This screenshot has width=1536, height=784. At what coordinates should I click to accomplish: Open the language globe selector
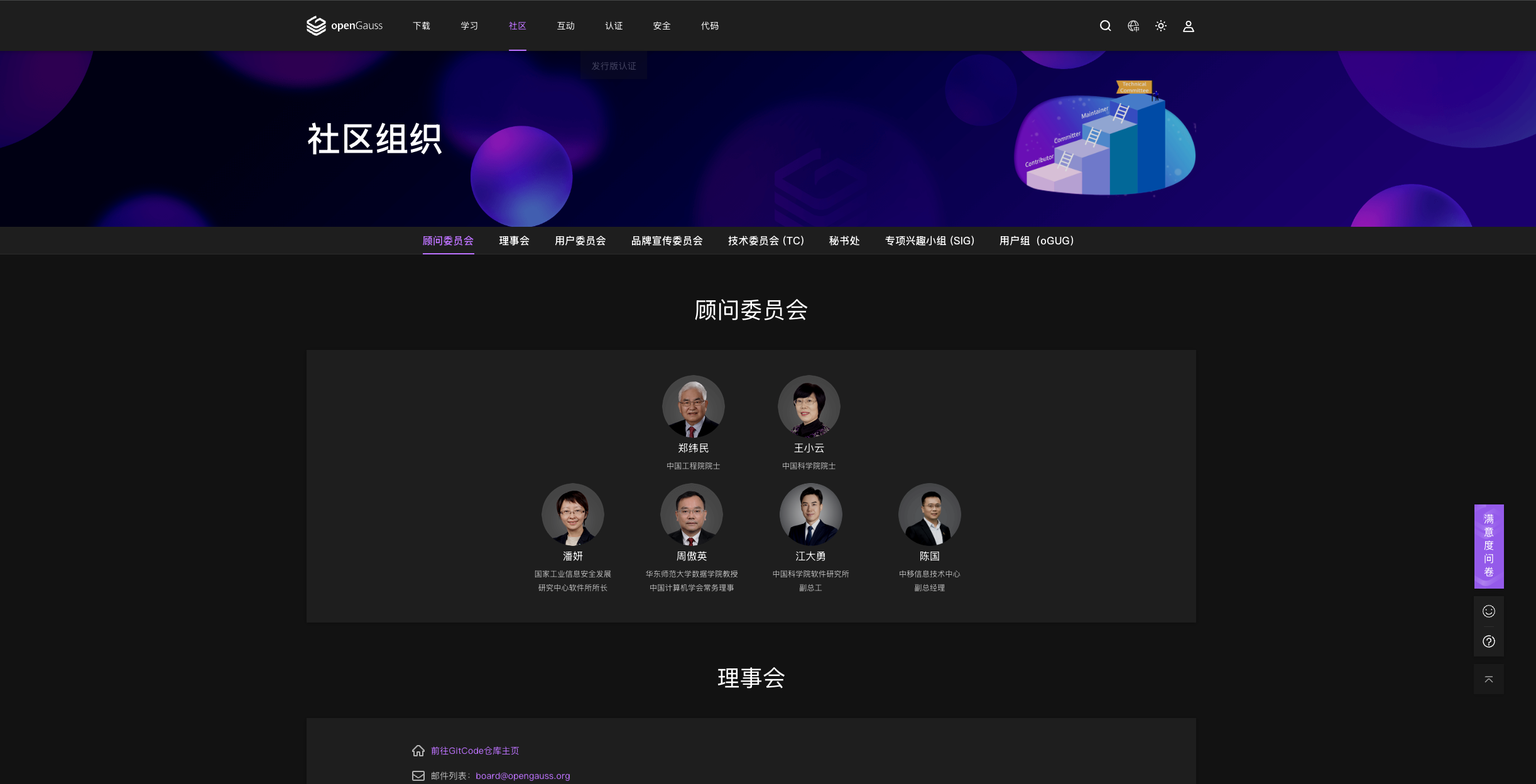1133,26
